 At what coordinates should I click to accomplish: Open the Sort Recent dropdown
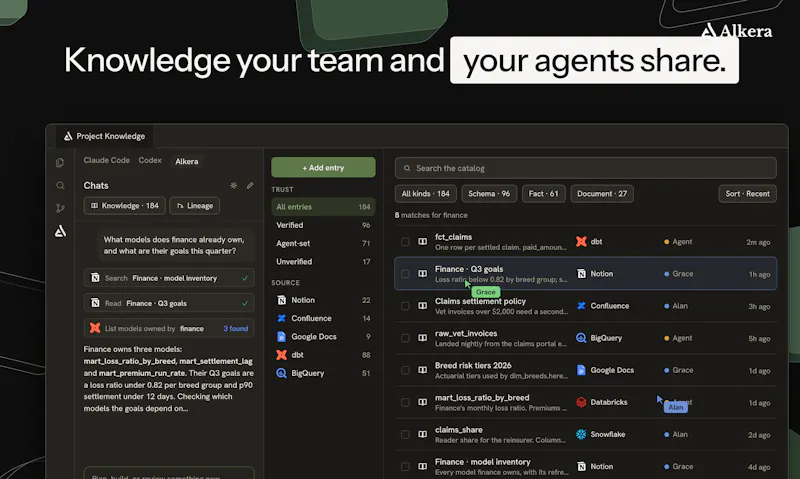[747, 194]
